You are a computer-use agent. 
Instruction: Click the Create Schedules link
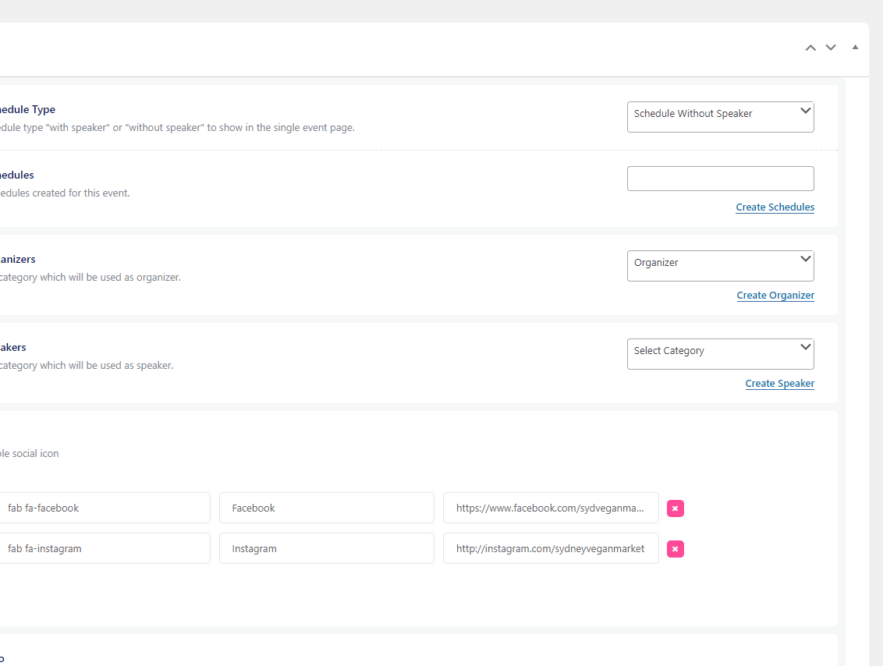click(775, 207)
